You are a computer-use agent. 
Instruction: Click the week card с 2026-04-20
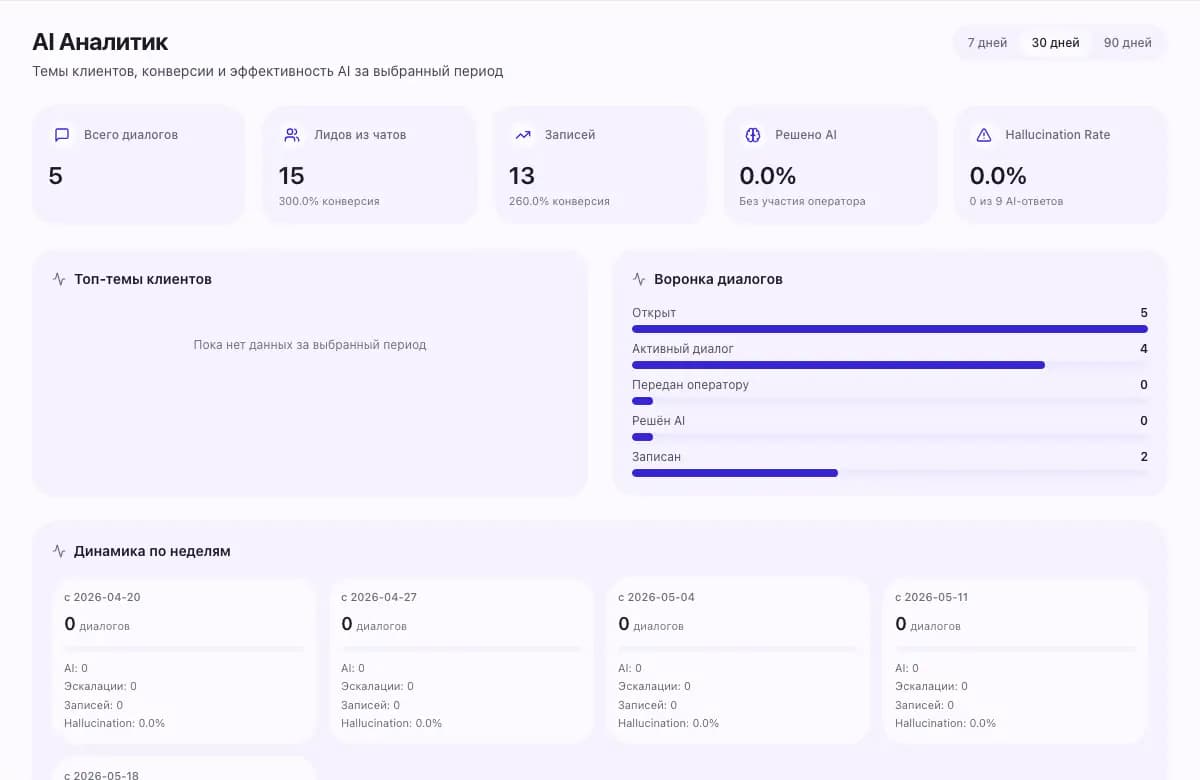coord(184,661)
